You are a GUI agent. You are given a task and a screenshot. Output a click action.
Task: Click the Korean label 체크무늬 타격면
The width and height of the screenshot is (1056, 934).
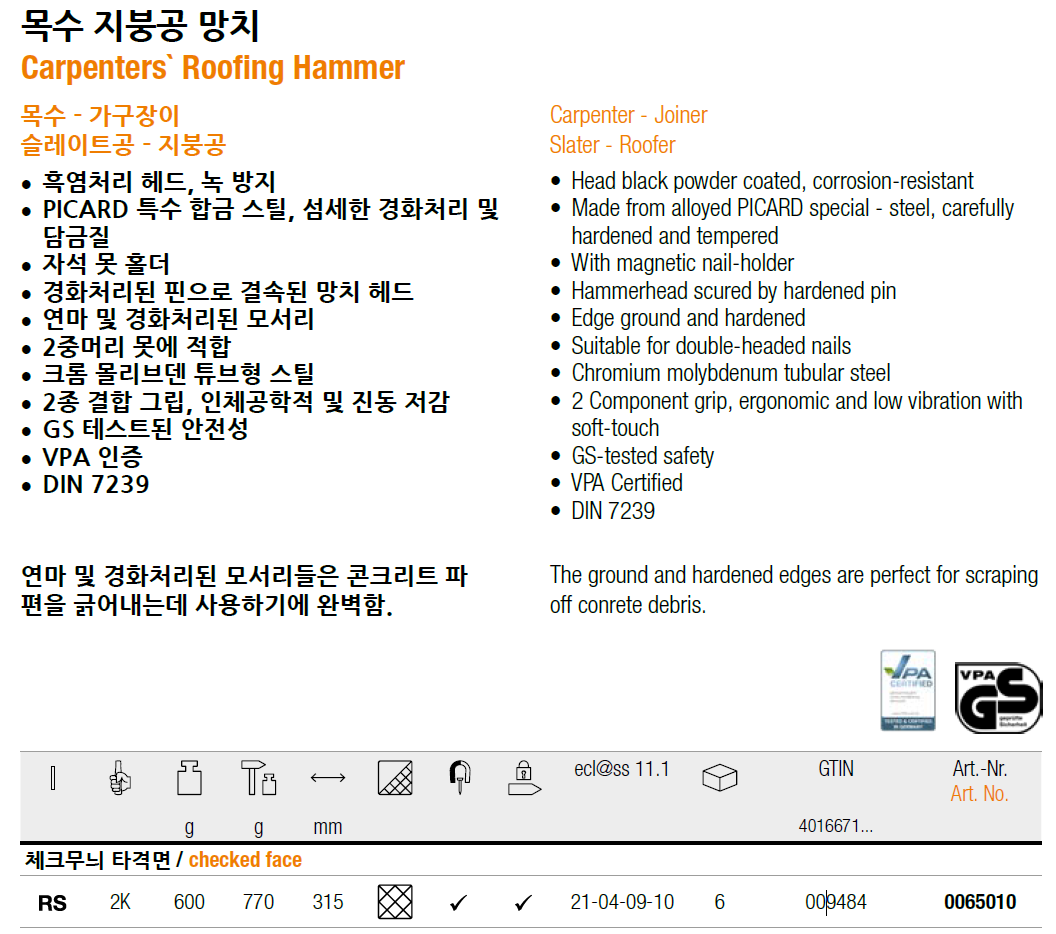[98, 860]
